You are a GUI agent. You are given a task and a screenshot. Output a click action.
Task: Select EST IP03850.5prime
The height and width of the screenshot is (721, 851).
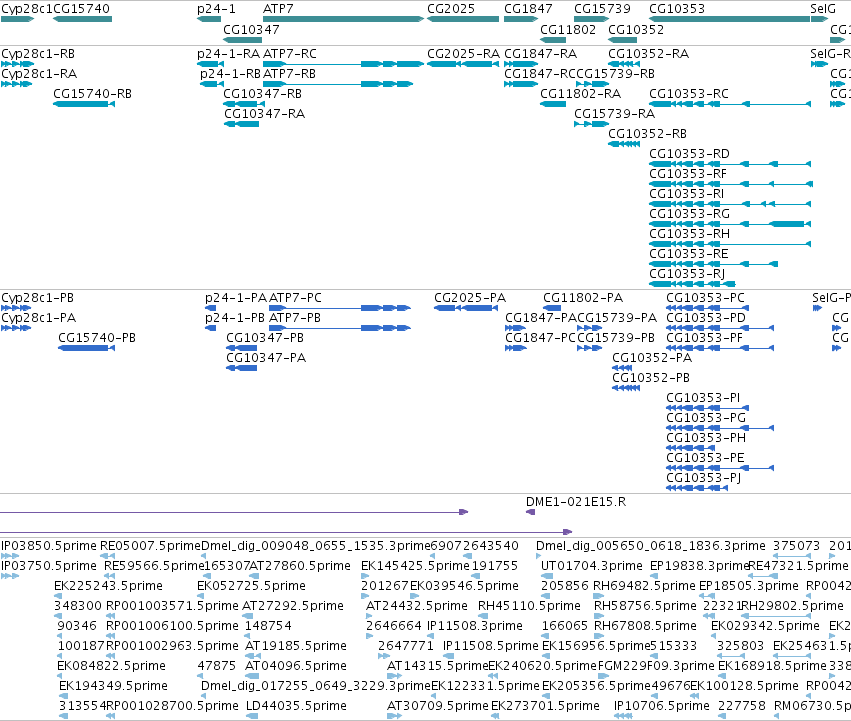pyautogui.click(x=10, y=556)
